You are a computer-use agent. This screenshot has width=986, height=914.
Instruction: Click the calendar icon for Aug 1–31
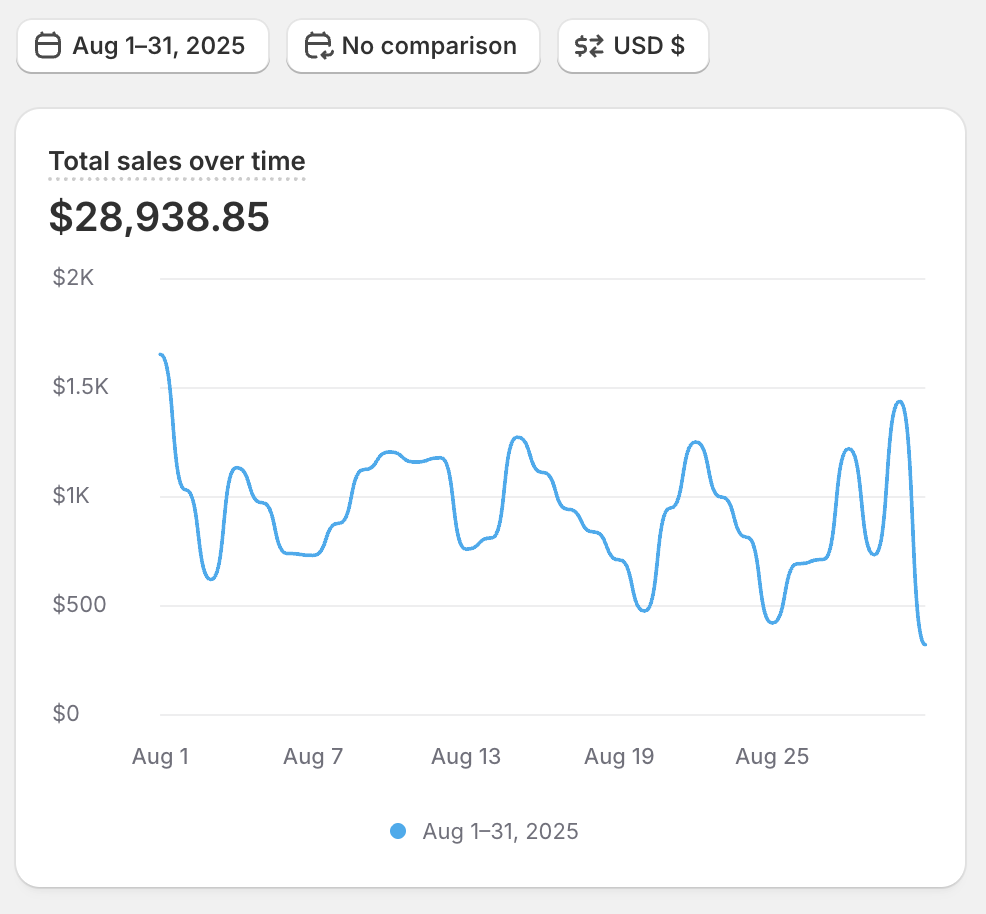48,46
